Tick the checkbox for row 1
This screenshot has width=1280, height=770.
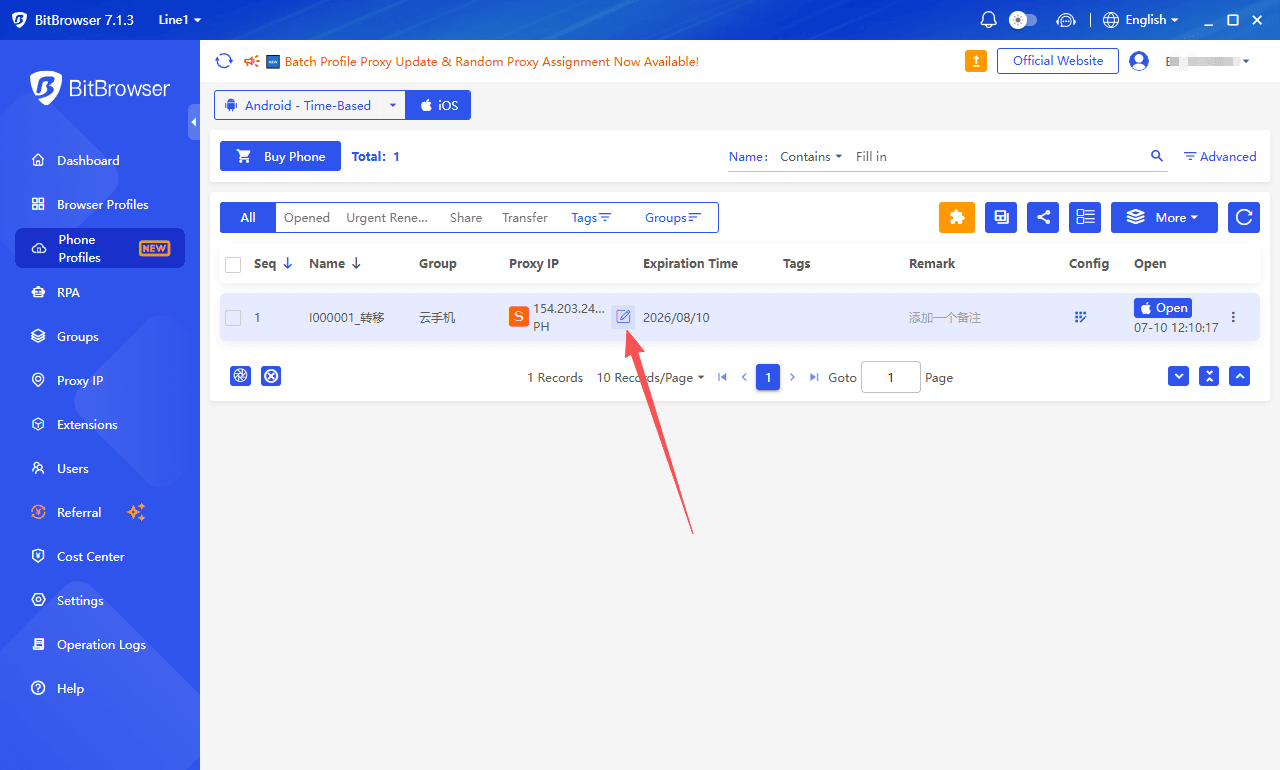pos(233,318)
